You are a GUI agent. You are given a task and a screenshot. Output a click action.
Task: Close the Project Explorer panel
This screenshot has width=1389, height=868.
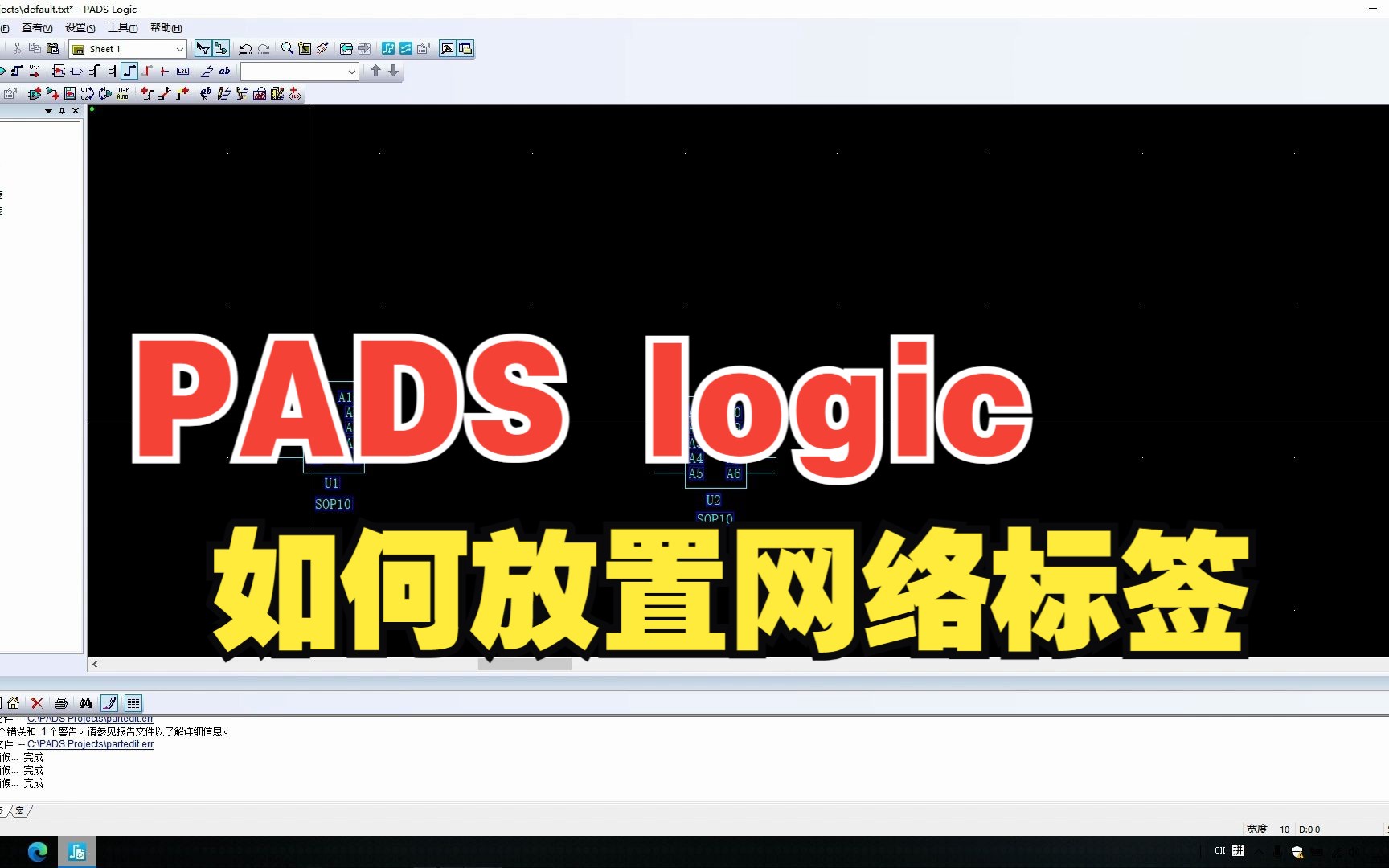(x=76, y=111)
